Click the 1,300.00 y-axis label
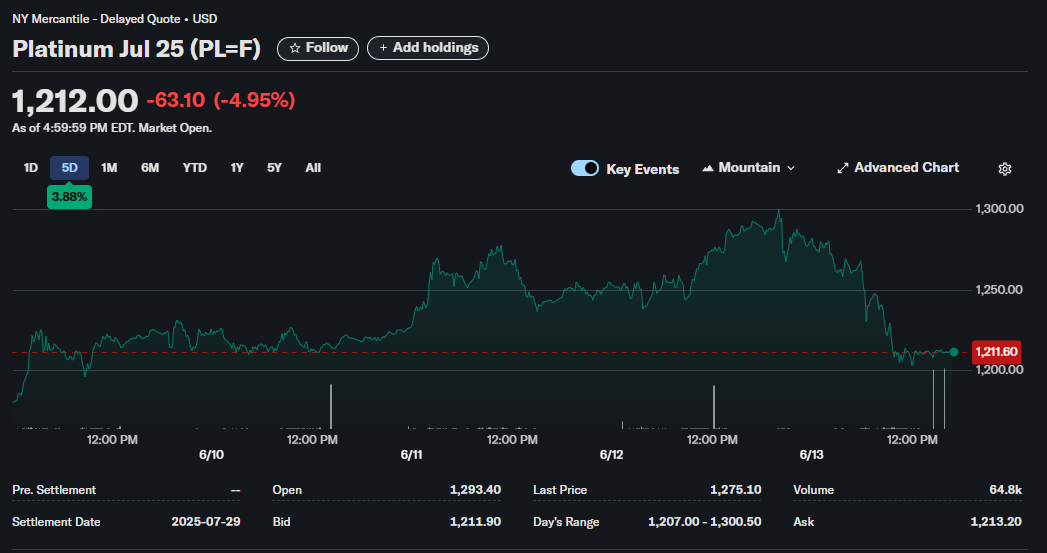 pos(1000,208)
